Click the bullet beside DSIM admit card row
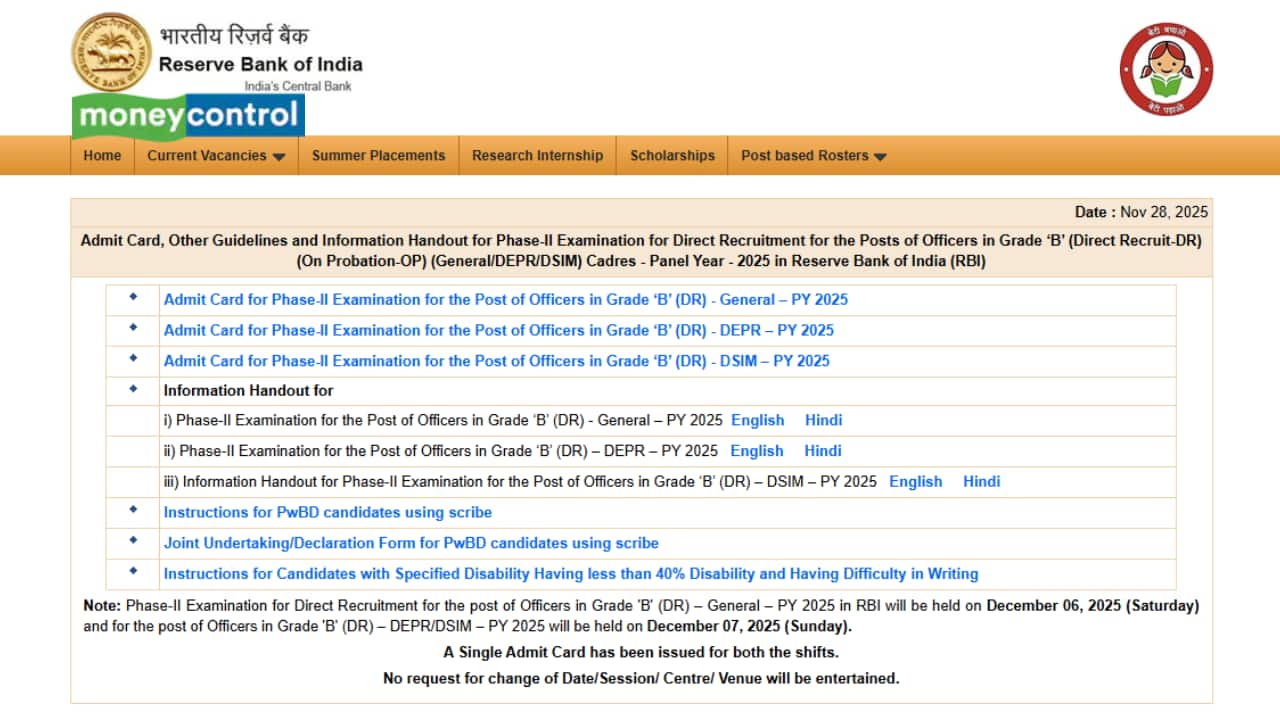 coord(132,360)
